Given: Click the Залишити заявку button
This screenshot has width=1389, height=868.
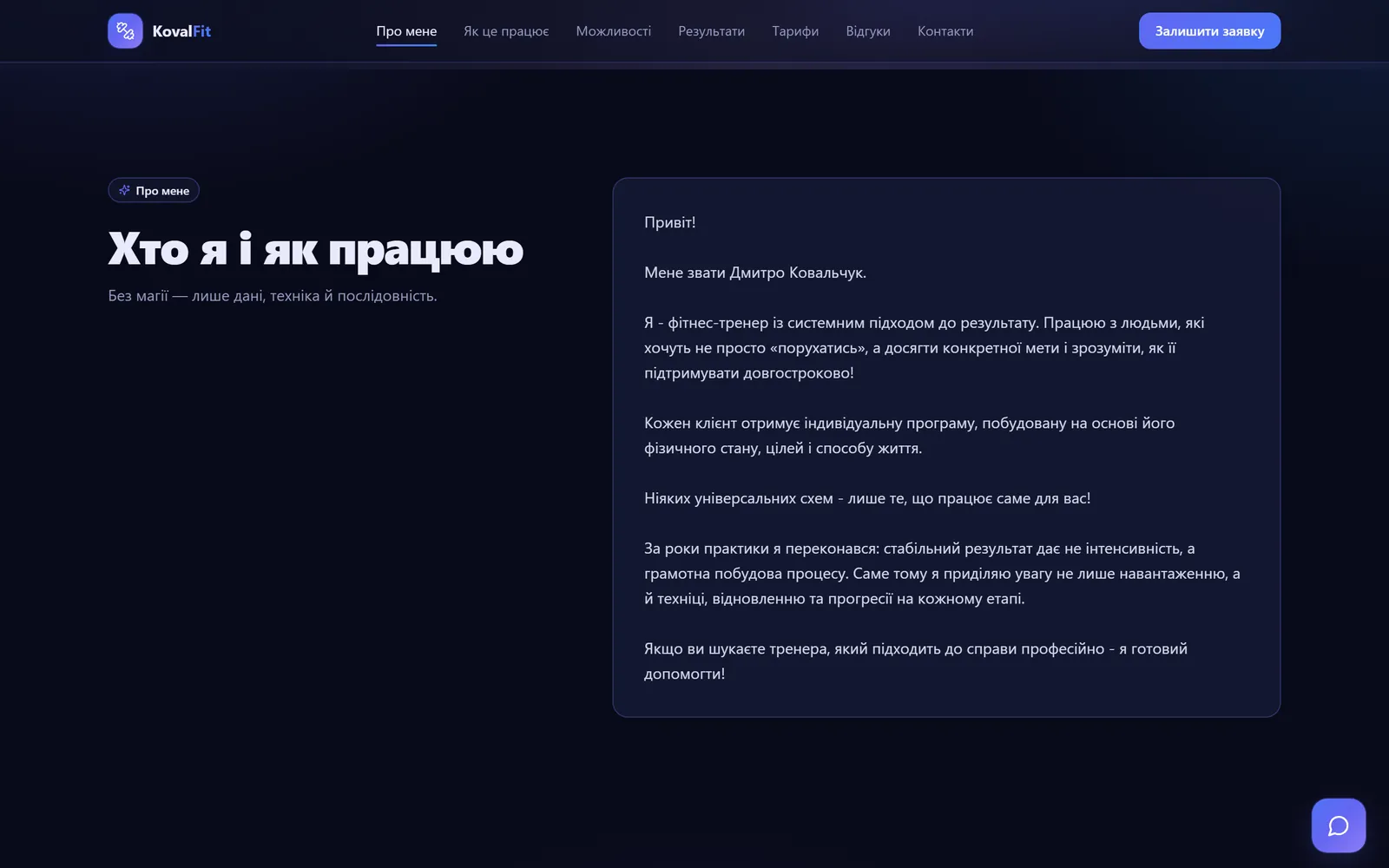Looking at the screenshot, I should [x=1209, y=31].
